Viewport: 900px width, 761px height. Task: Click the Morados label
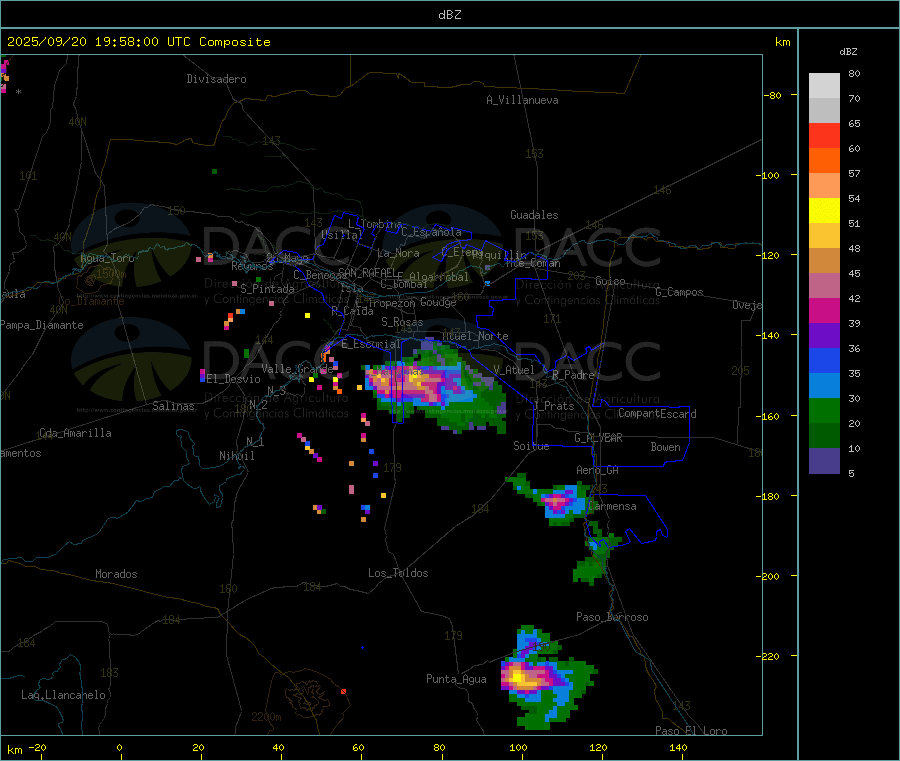[x=116, y=574]
